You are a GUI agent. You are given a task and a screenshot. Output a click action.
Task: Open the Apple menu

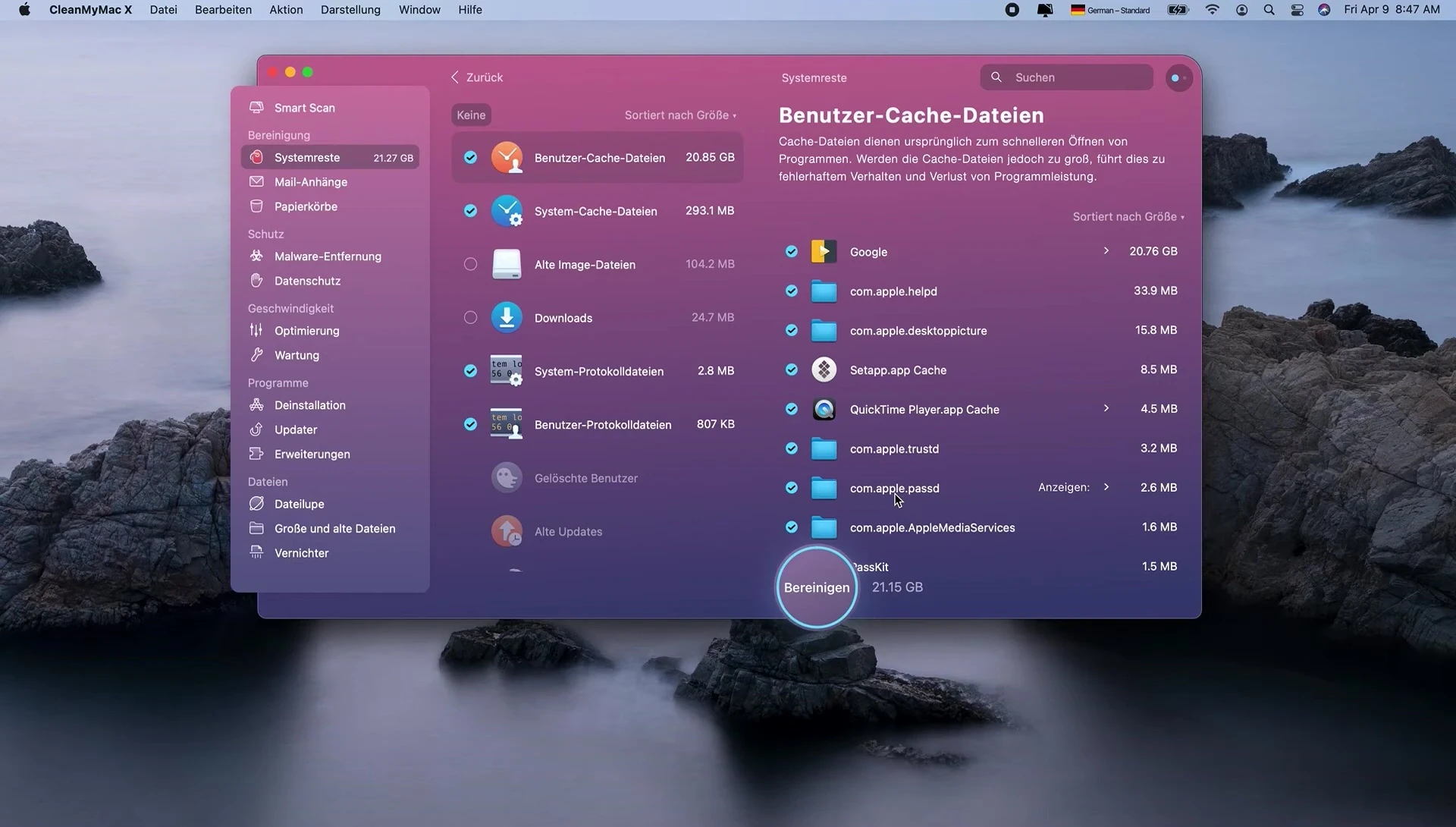coord(24,10)
